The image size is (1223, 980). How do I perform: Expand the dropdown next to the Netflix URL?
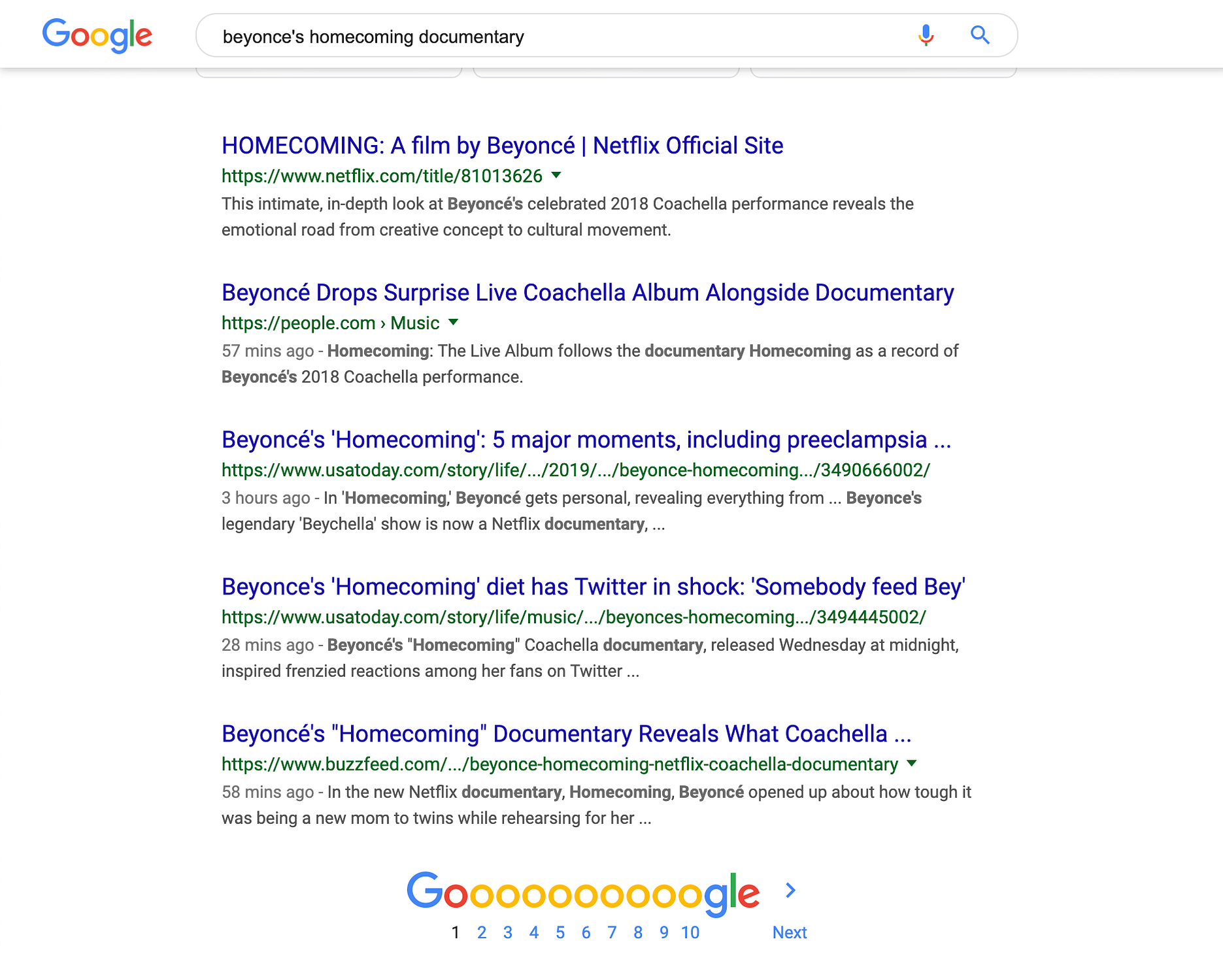coord(557,176)
